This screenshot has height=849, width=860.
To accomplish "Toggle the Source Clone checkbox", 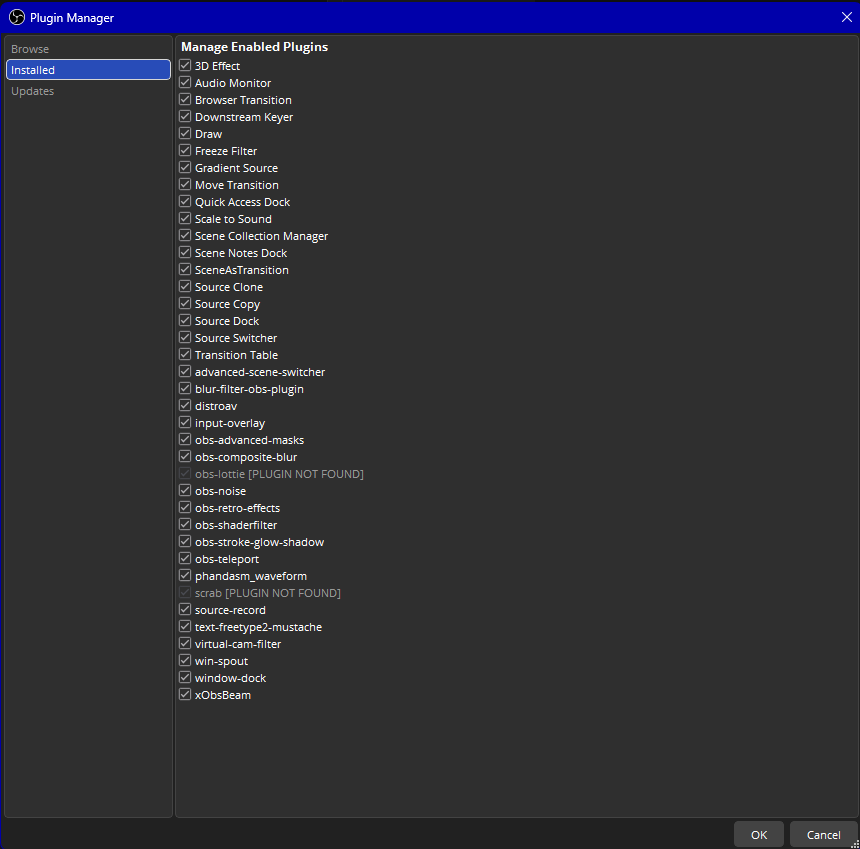I will click(185, 287).
